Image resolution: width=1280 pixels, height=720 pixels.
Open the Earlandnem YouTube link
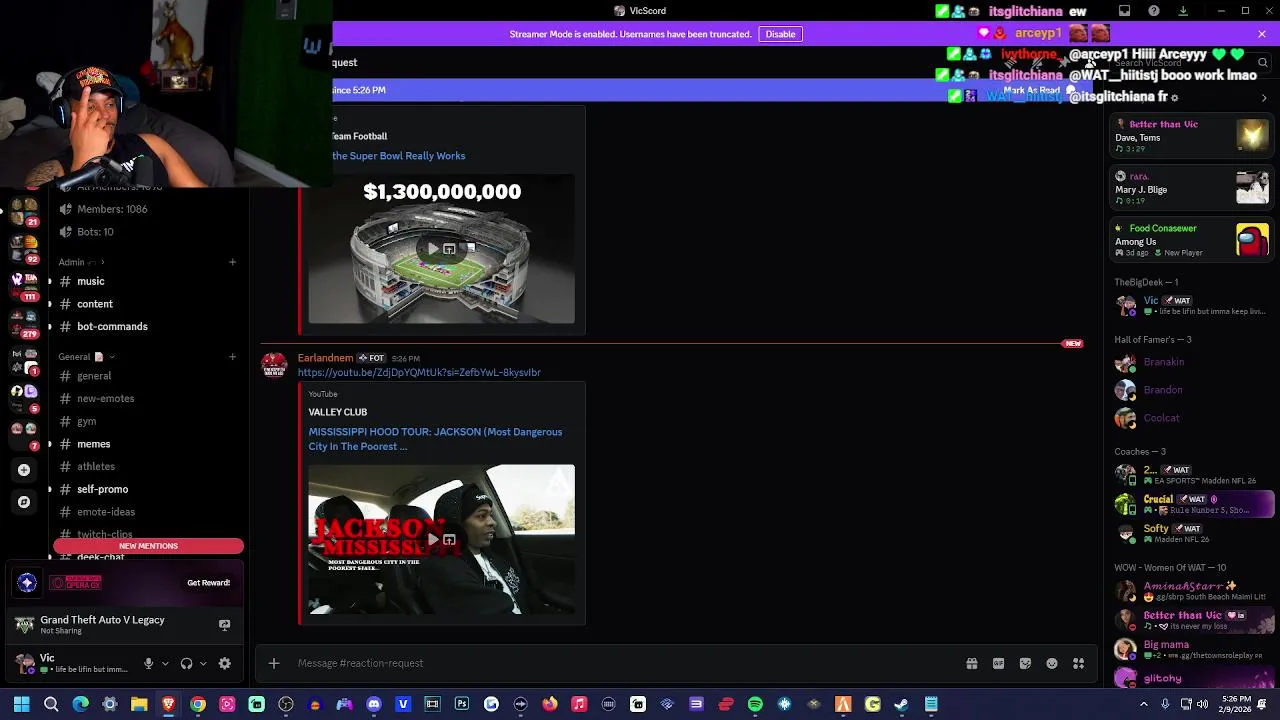(419, 372)
